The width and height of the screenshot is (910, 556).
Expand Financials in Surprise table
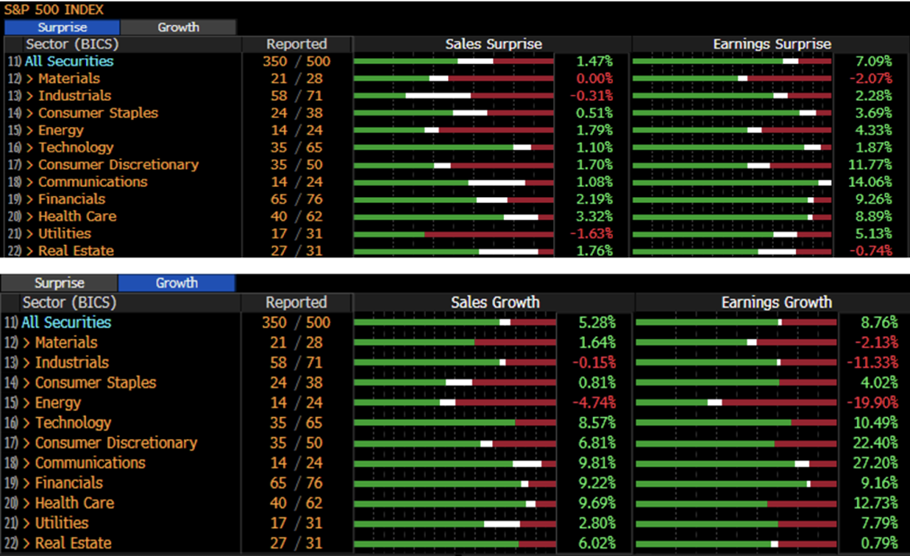(30, 199)
